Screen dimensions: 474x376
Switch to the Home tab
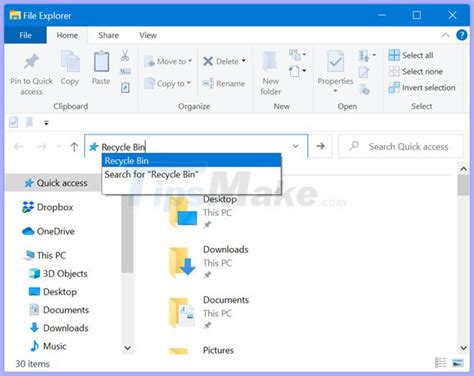pos(67,35)
